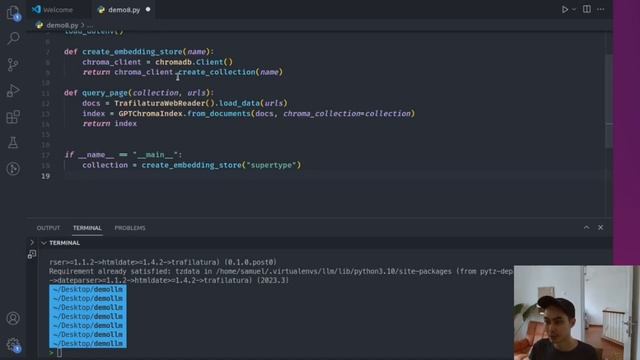
Task: Click the __main__ string in the if statement
Action: pyautogui.click(x=155, y=155)
